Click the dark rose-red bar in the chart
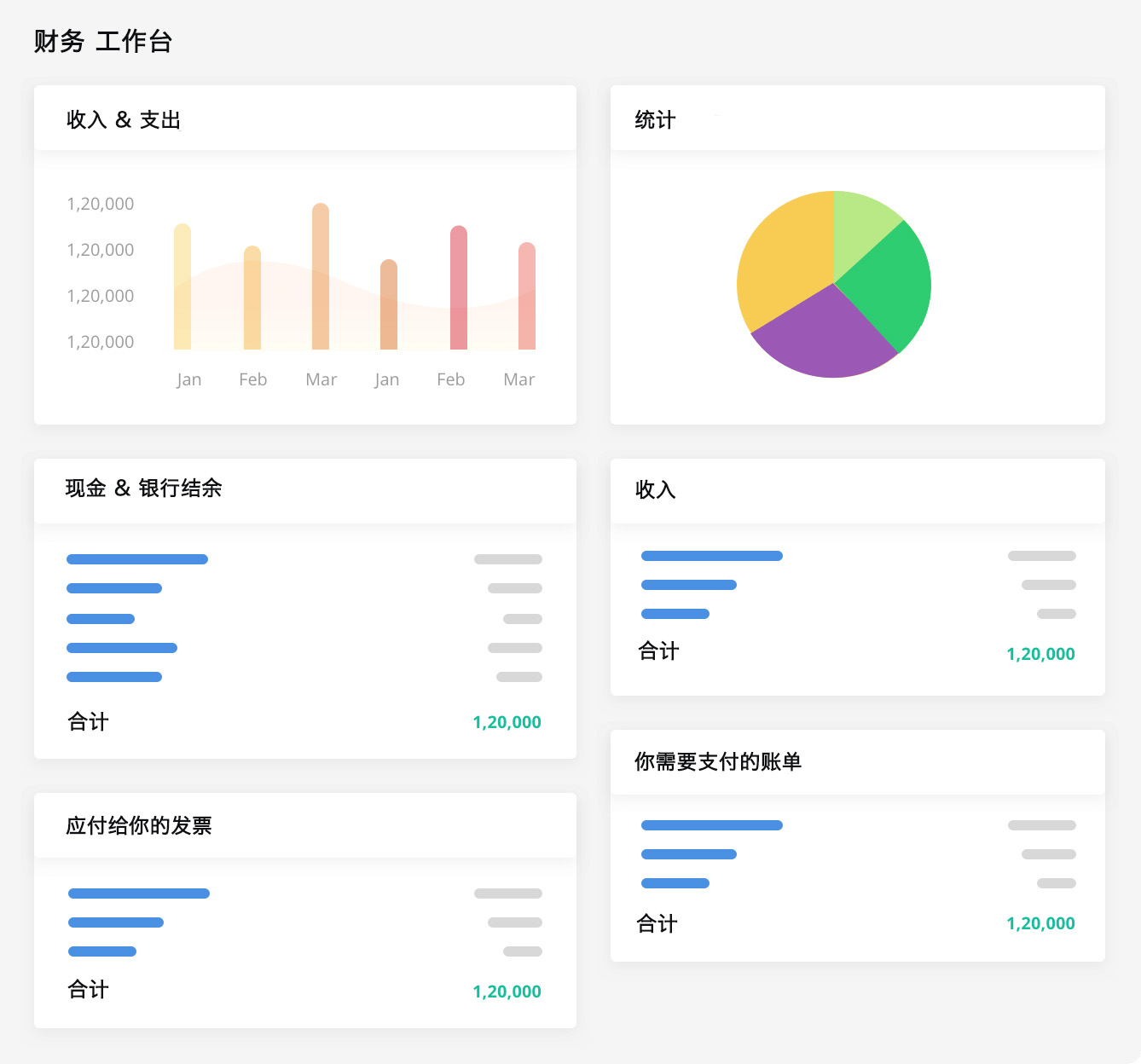This screenshot has height=1064, width=1141. coord(459,287)
